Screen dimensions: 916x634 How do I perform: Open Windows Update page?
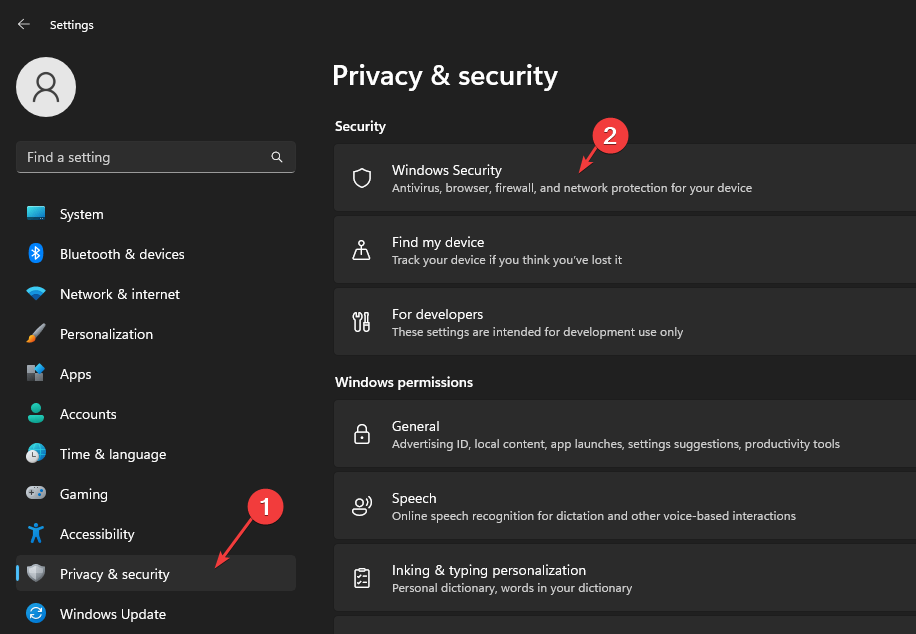pyautogui.click(x=155, y=614)
